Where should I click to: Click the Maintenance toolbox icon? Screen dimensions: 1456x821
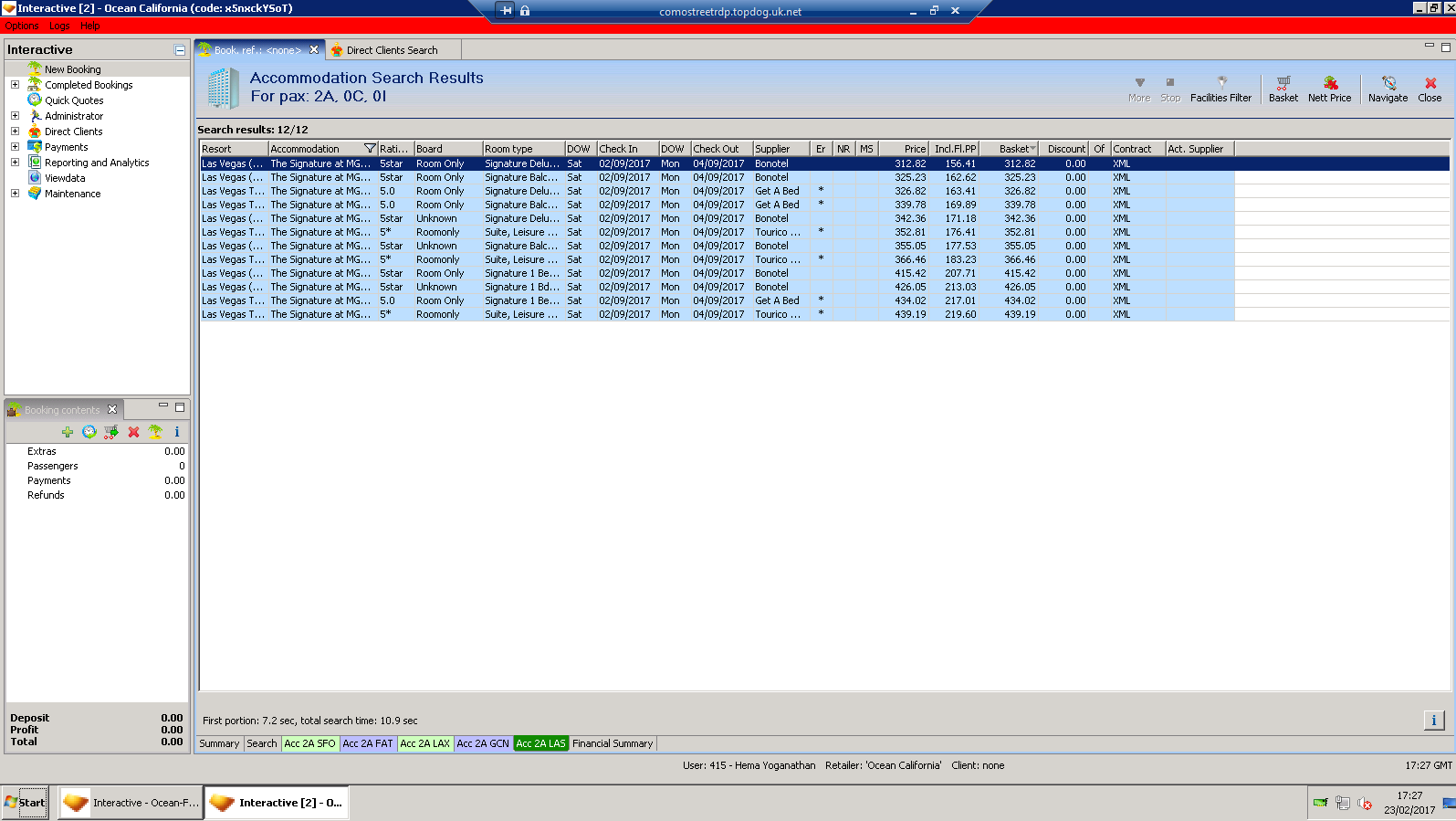[x=35, y=193]
